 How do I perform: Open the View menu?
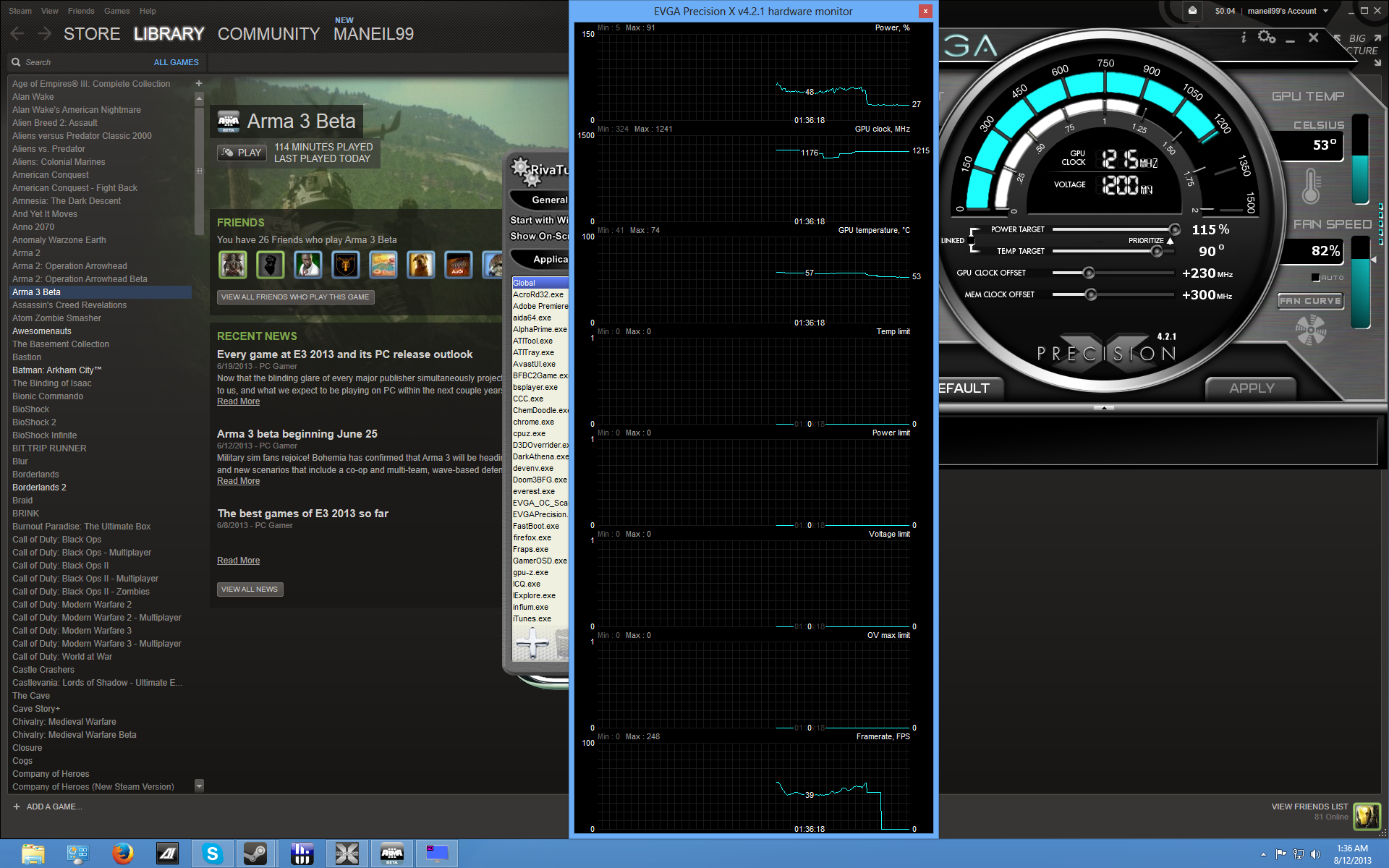[50, 11]
